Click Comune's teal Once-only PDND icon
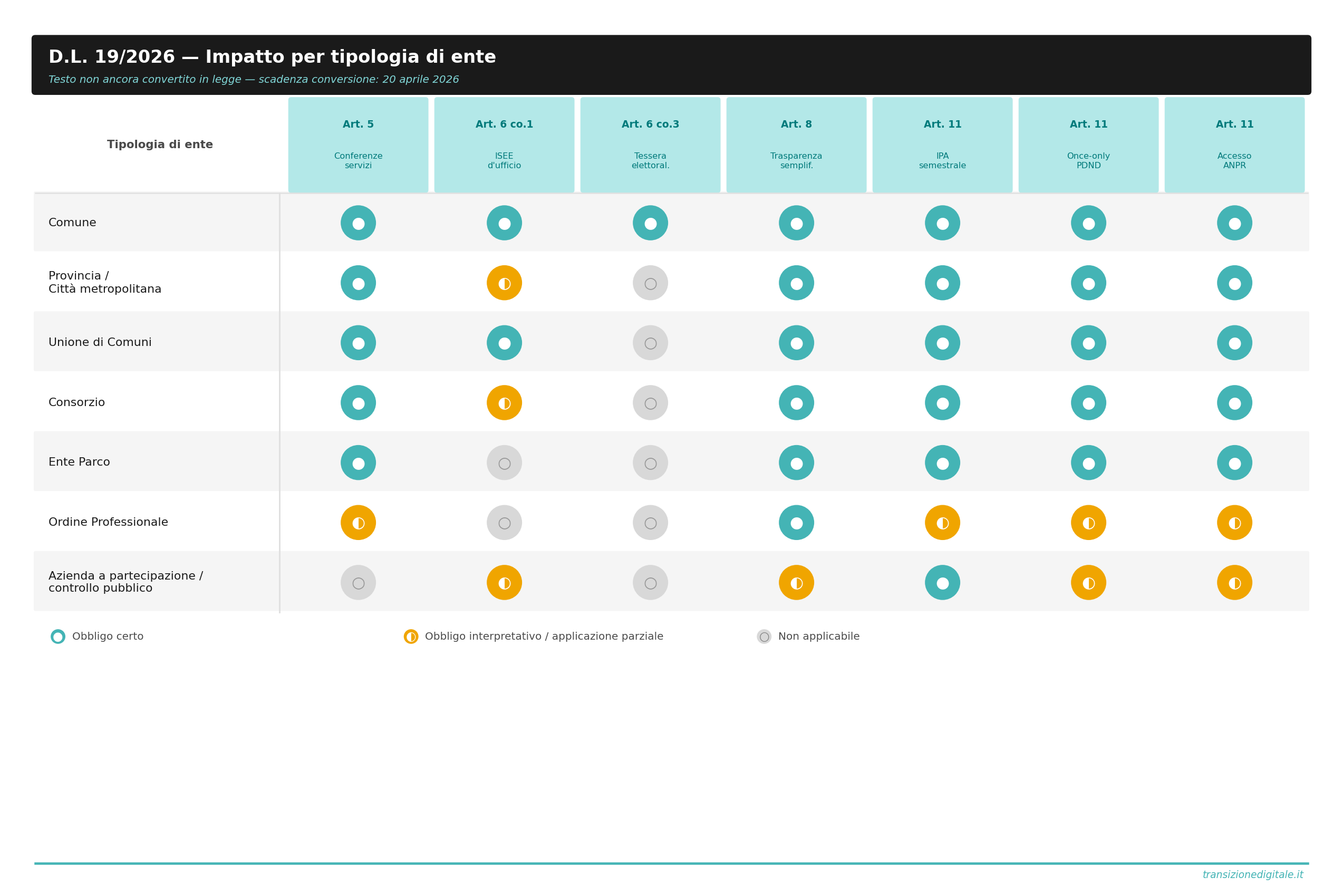Viewport: 1343px width, 896px height. click(x=1088, y=223)
